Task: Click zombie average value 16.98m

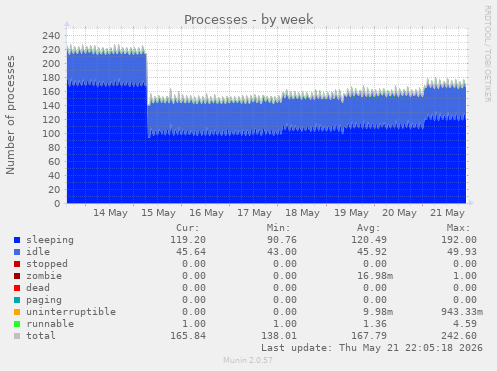Action: tap(375, 276)
